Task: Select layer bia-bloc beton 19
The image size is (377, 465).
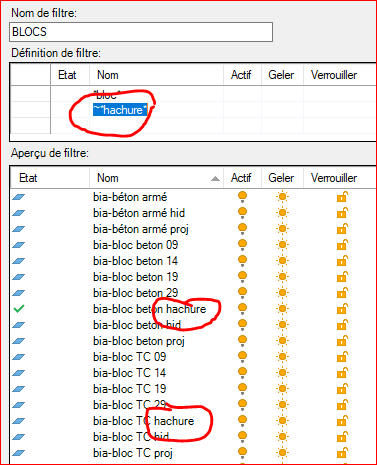Action: pyautogui.click(x=136, y=277)
